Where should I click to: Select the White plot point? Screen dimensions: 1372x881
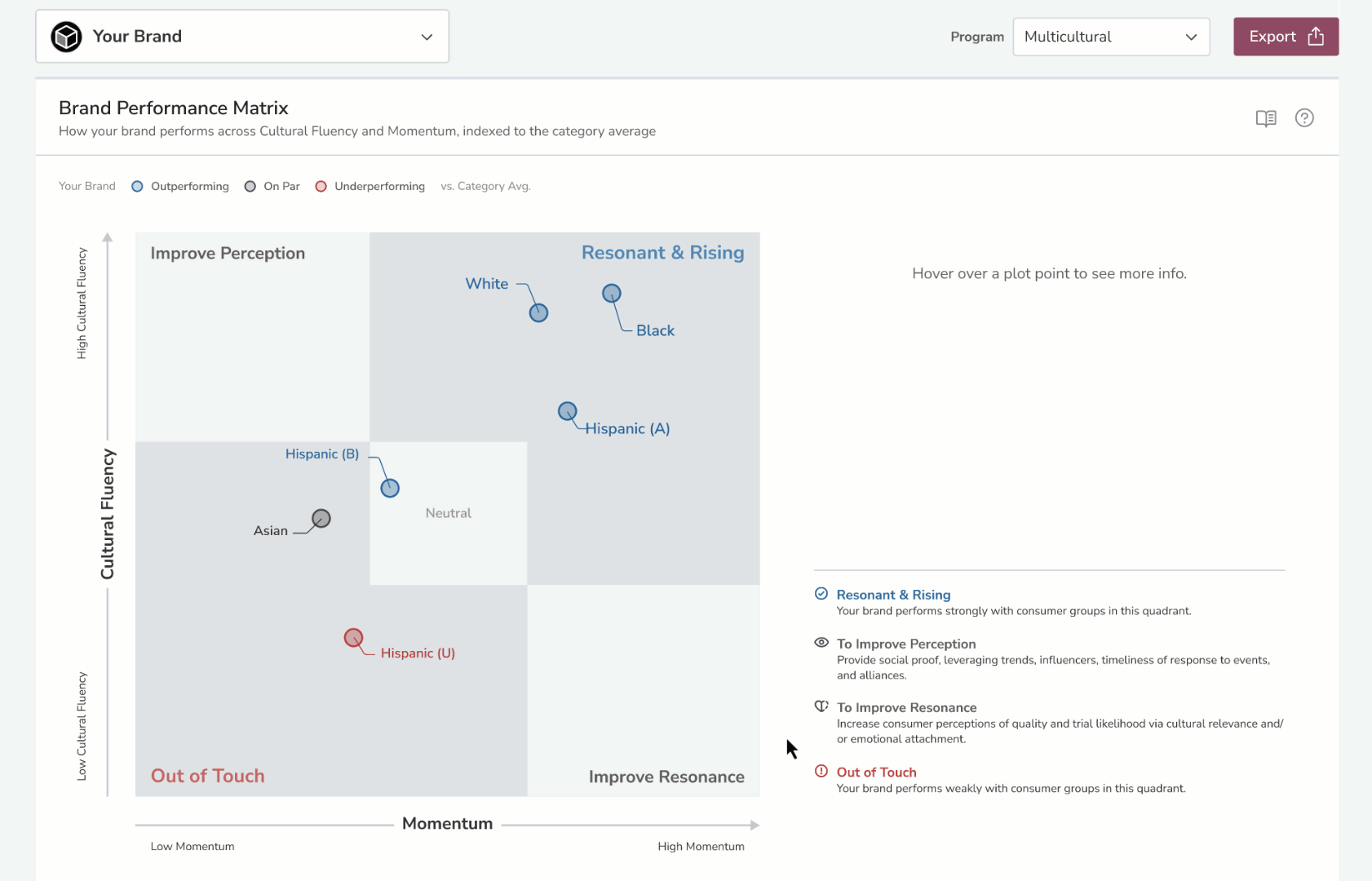538,312
